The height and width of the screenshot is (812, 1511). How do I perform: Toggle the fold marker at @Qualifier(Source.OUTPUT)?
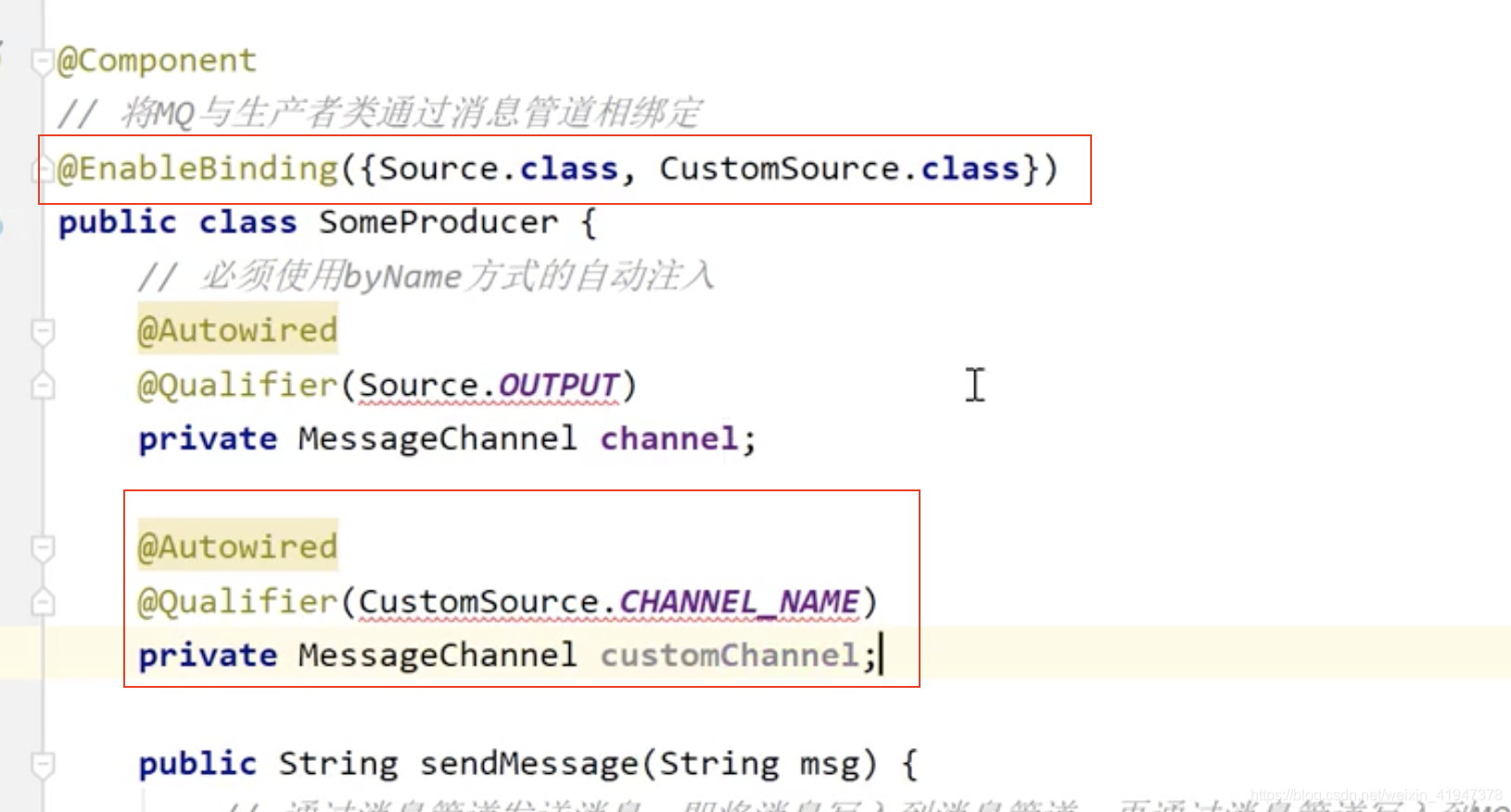(x=43, y=386)
